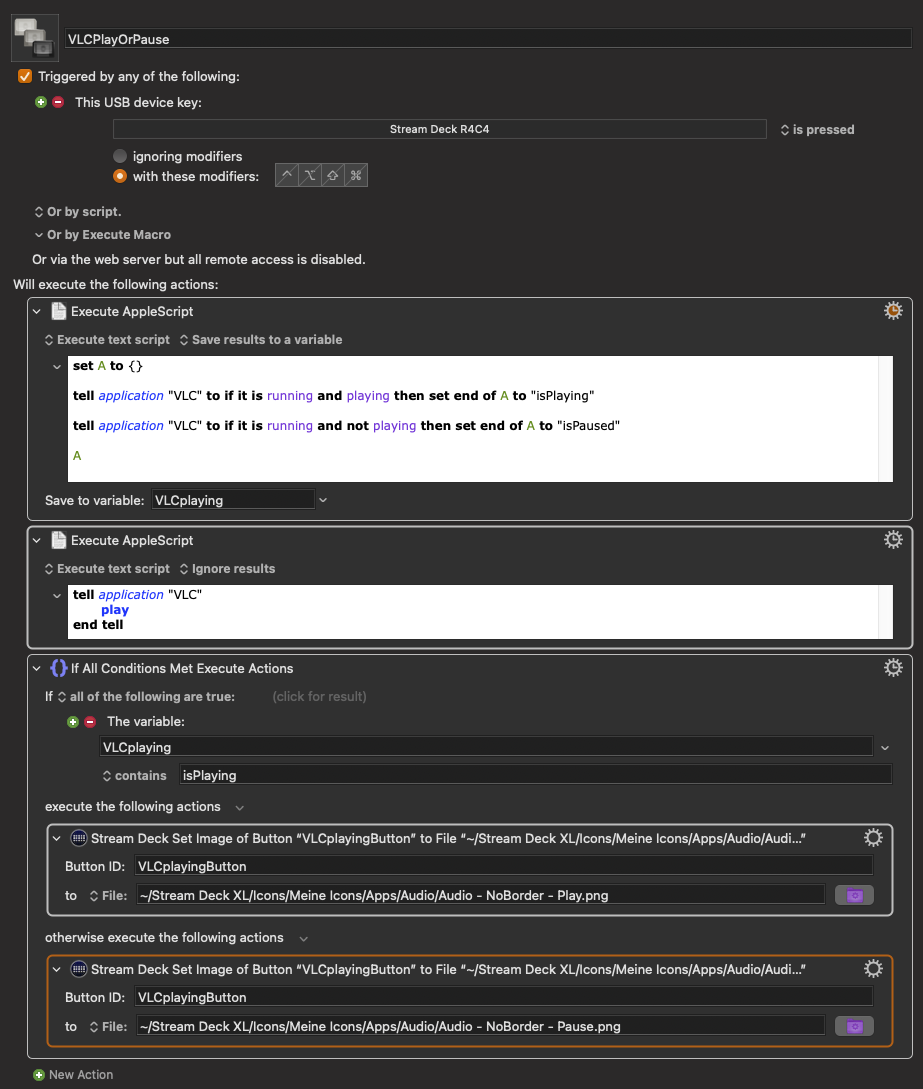
Task: Toggle the Command modifier key button
Action: coord(355,176)
